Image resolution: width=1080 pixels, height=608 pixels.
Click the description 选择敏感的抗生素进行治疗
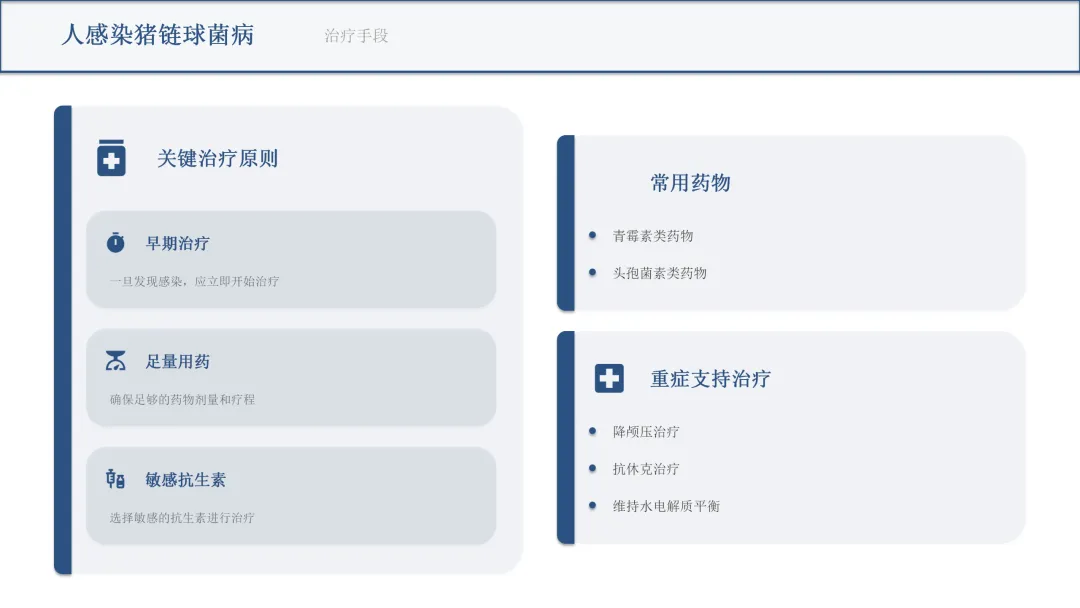click(x=182, y=518)
